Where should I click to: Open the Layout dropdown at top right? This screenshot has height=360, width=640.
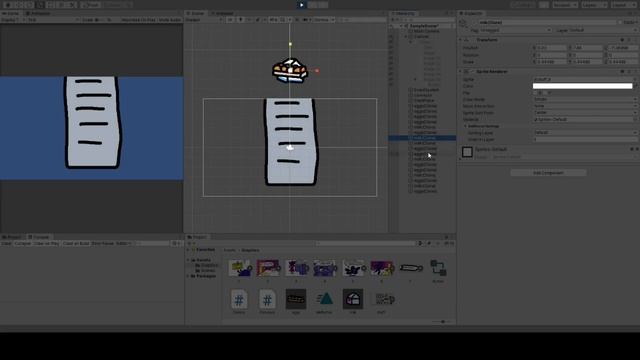pyautogui.click(x=623, y=5)
